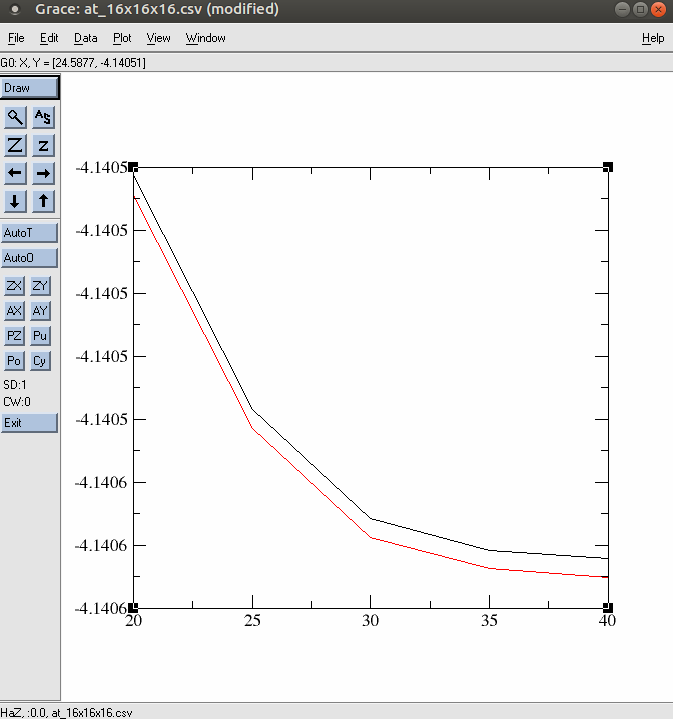Click the ZY zoom y-axis button
The image size is (673, 719).
pos(40,286)
